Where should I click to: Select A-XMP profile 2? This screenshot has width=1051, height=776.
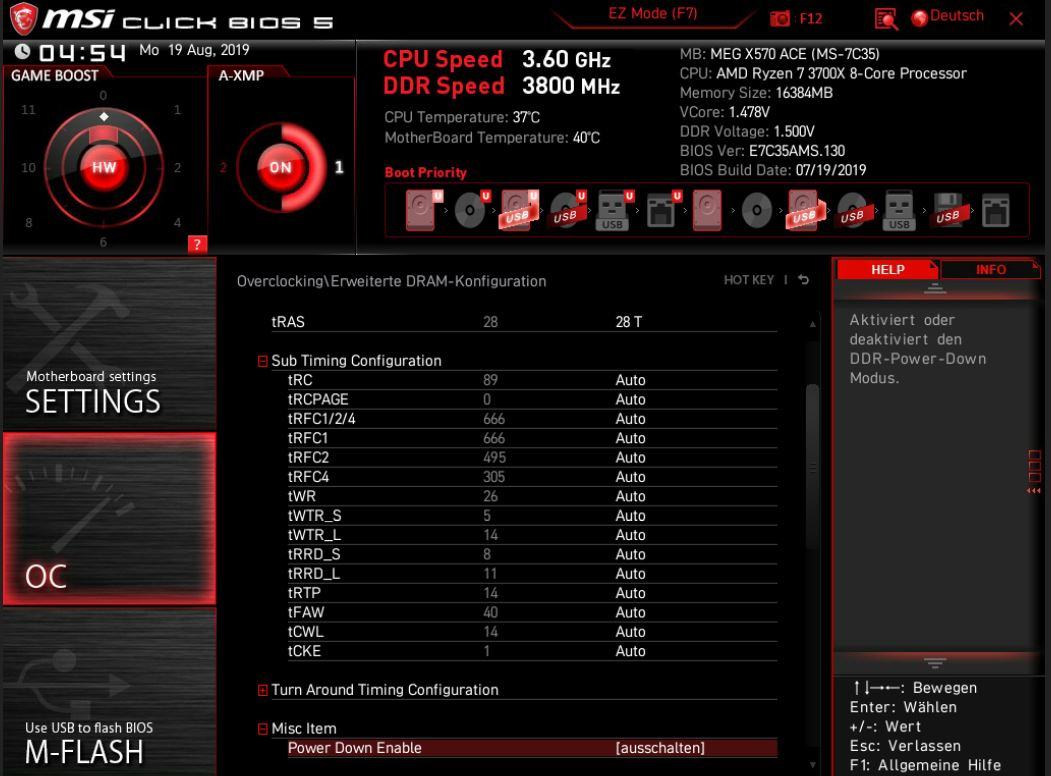click(223, 167)
